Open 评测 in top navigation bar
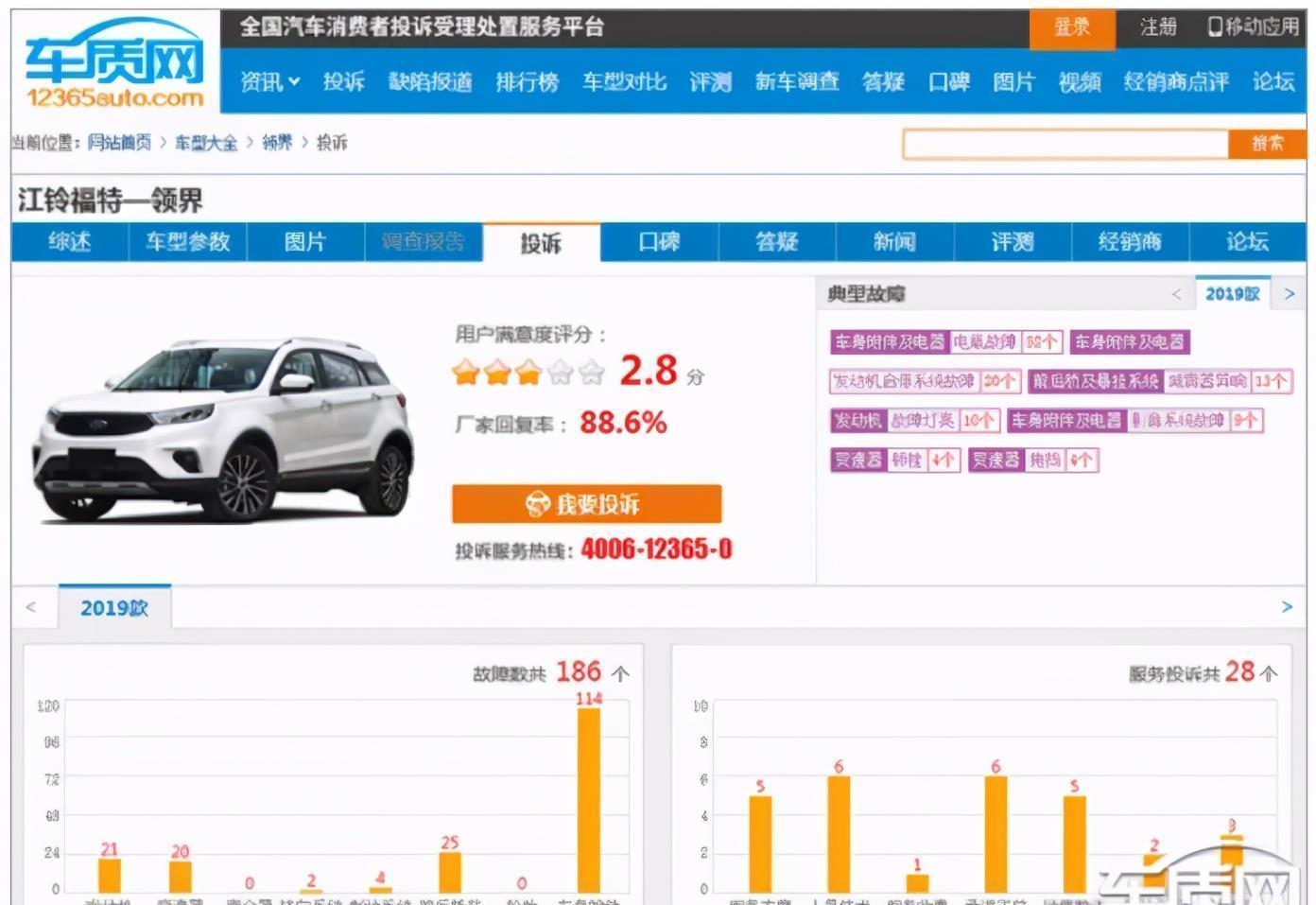 coord(710,82)
